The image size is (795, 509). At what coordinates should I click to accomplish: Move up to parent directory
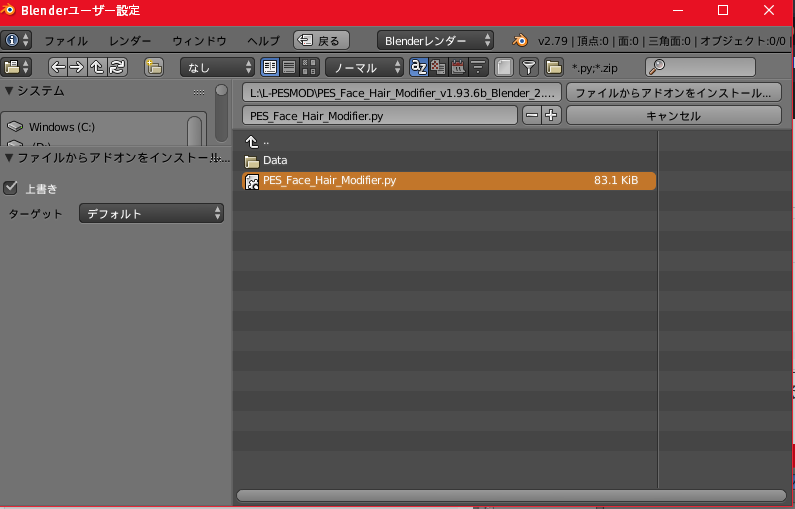(97, 67)
